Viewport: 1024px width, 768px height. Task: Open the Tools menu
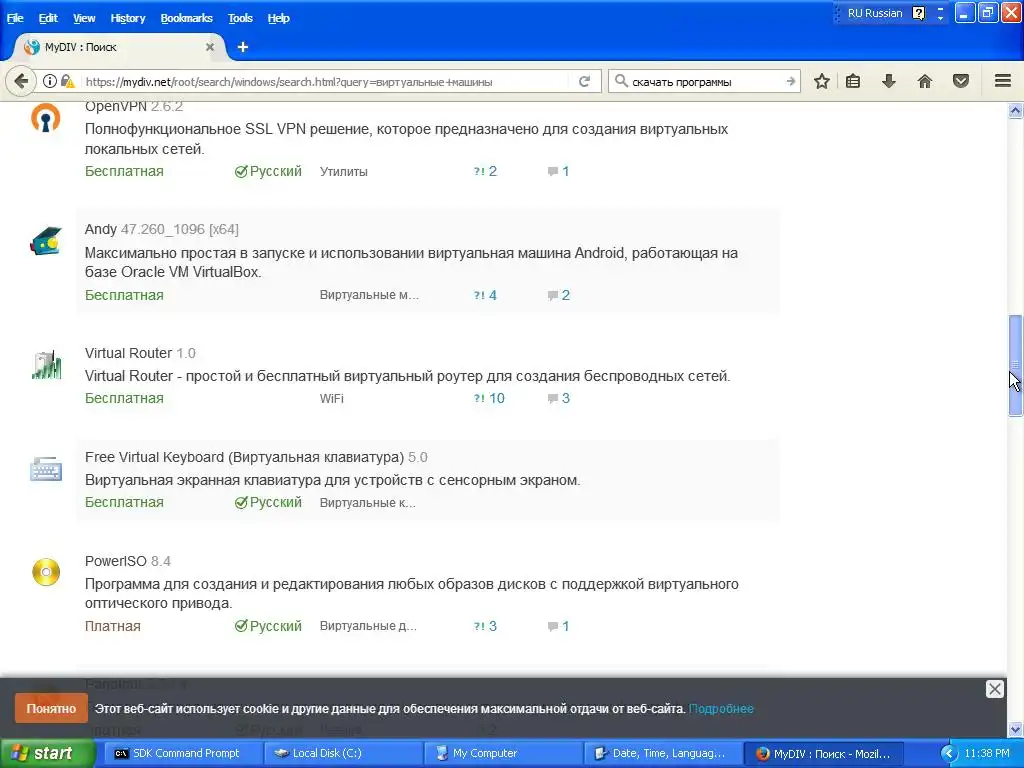click(240, 18)
